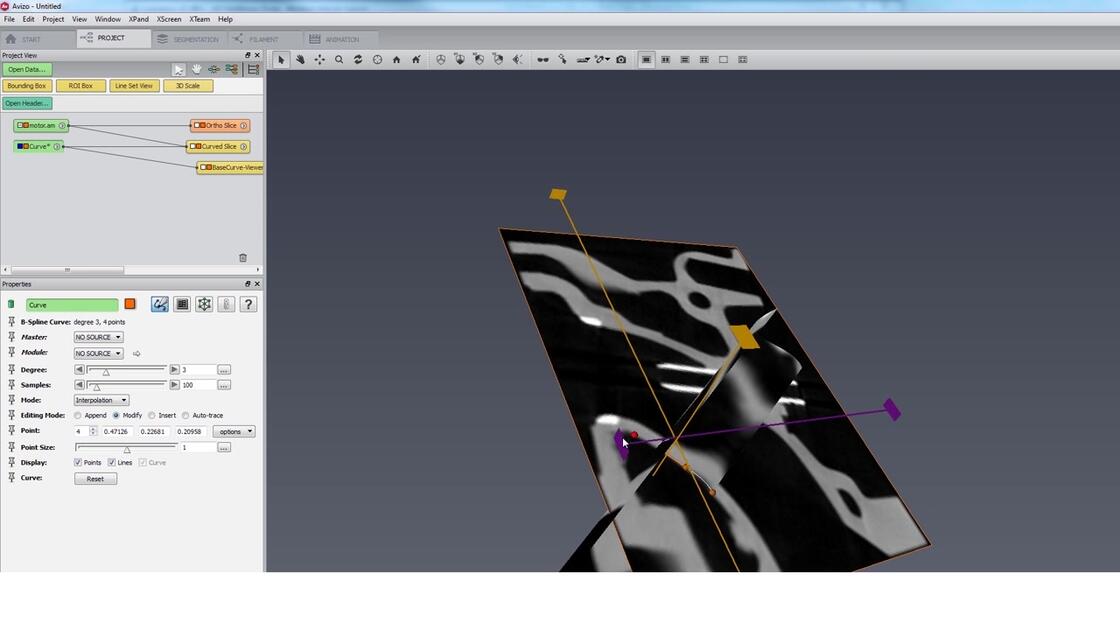Choose the magnifier Zoom tool

(339, 60)
